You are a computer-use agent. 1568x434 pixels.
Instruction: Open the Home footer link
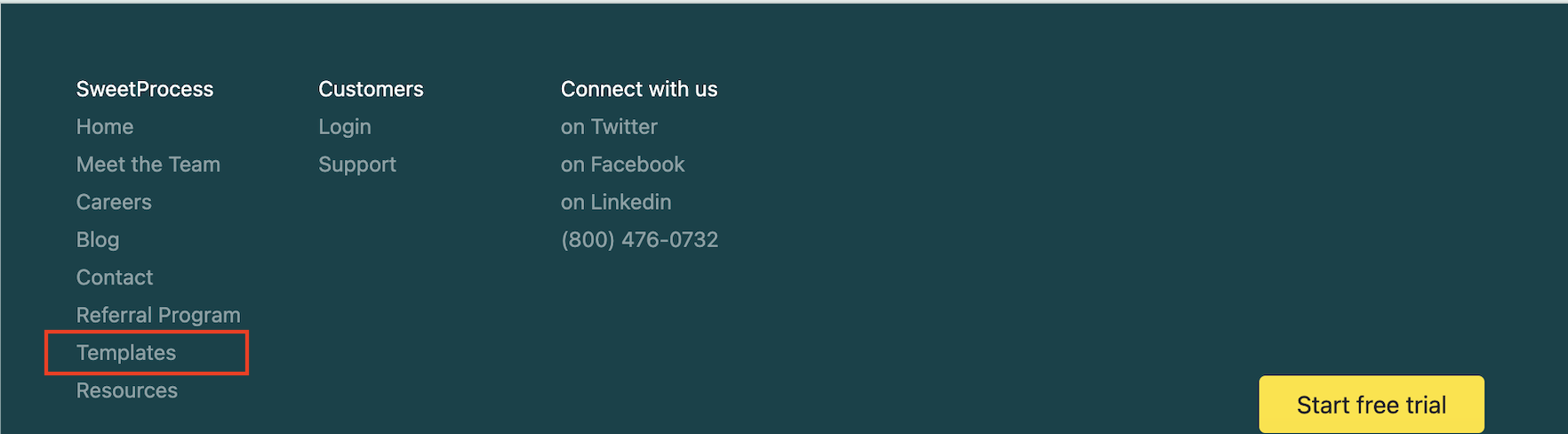coord(105,127)
